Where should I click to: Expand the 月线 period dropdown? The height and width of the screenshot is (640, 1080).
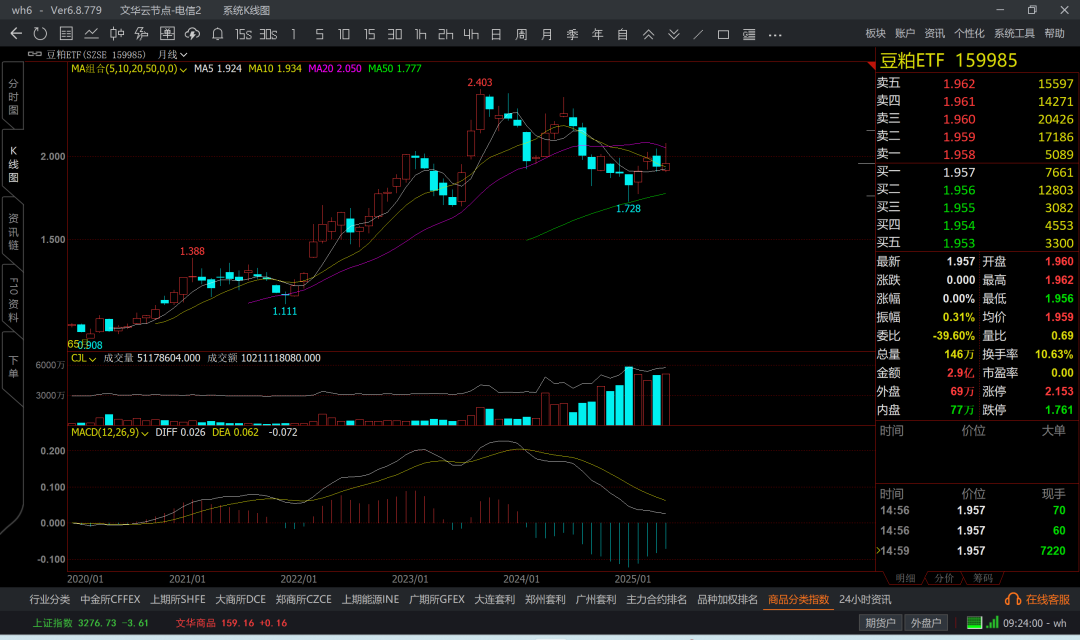[171, 54]
